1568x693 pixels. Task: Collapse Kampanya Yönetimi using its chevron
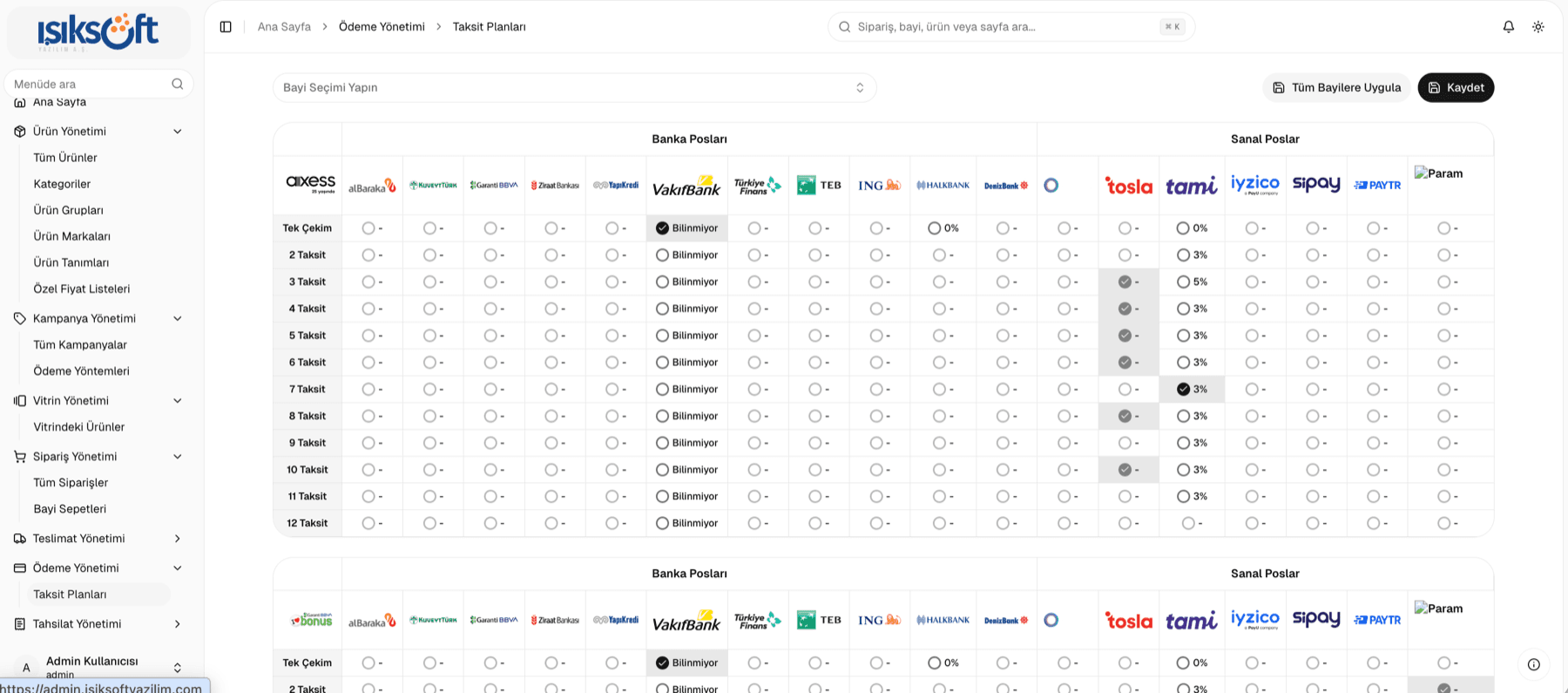178,319
